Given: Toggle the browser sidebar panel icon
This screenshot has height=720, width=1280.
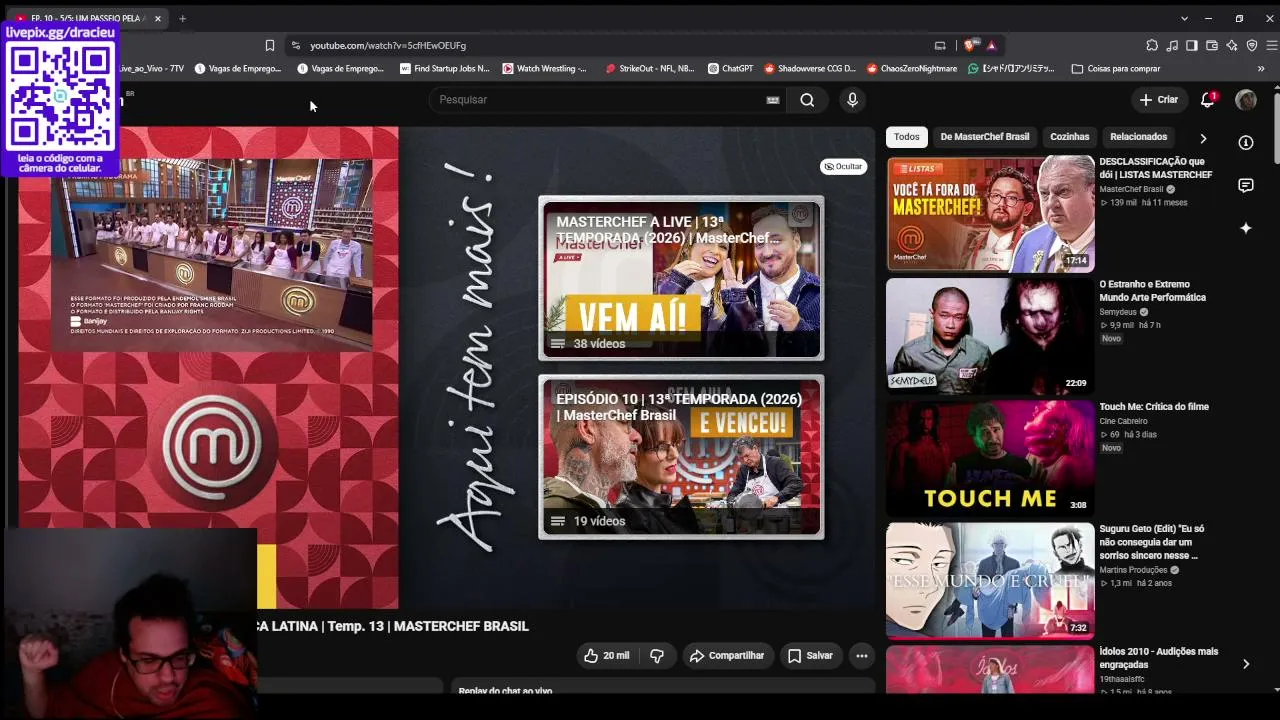Looking at the screenshot, I should point(1192,45).
